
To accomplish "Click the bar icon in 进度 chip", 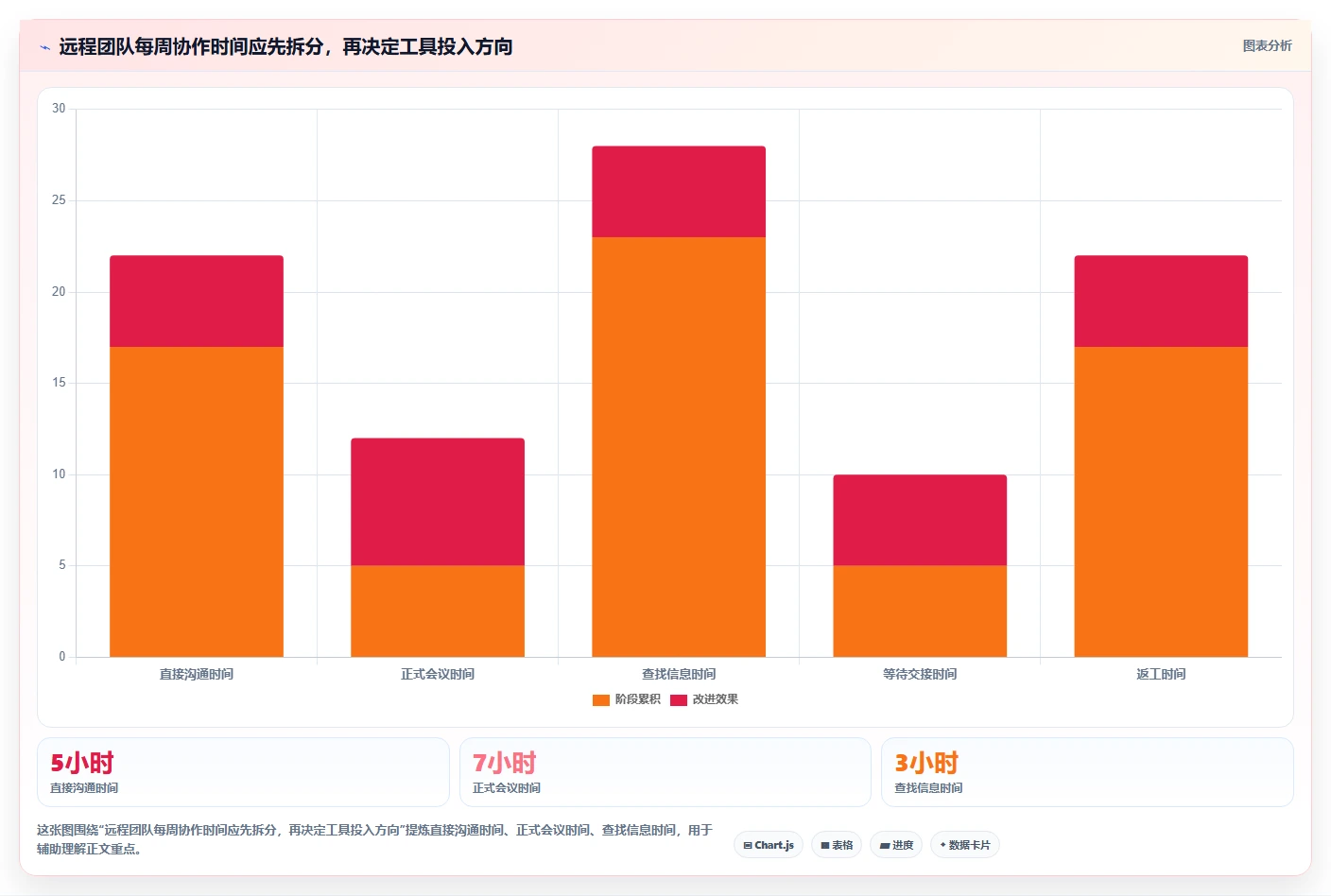I will [x=885, y=846].
